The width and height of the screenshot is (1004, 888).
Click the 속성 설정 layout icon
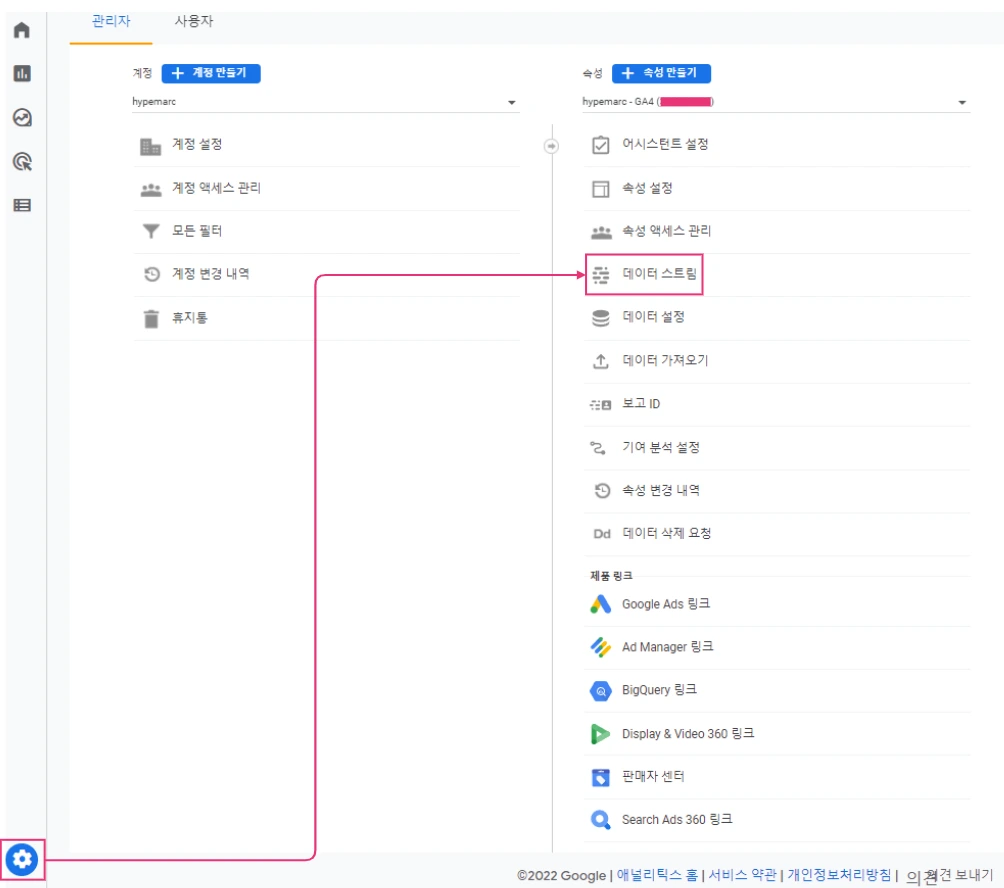[601, 189]
